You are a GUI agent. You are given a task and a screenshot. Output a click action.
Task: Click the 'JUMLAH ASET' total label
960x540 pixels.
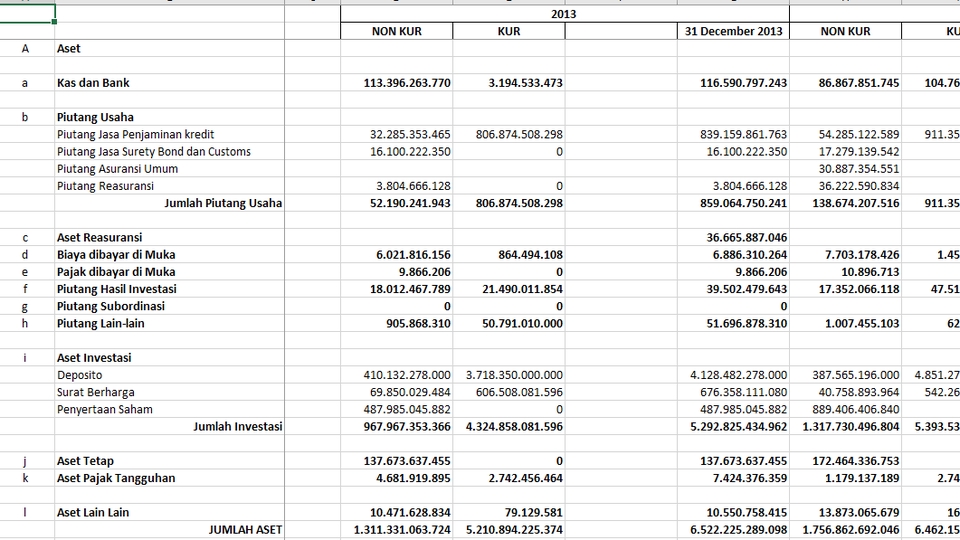click(170, 528)
